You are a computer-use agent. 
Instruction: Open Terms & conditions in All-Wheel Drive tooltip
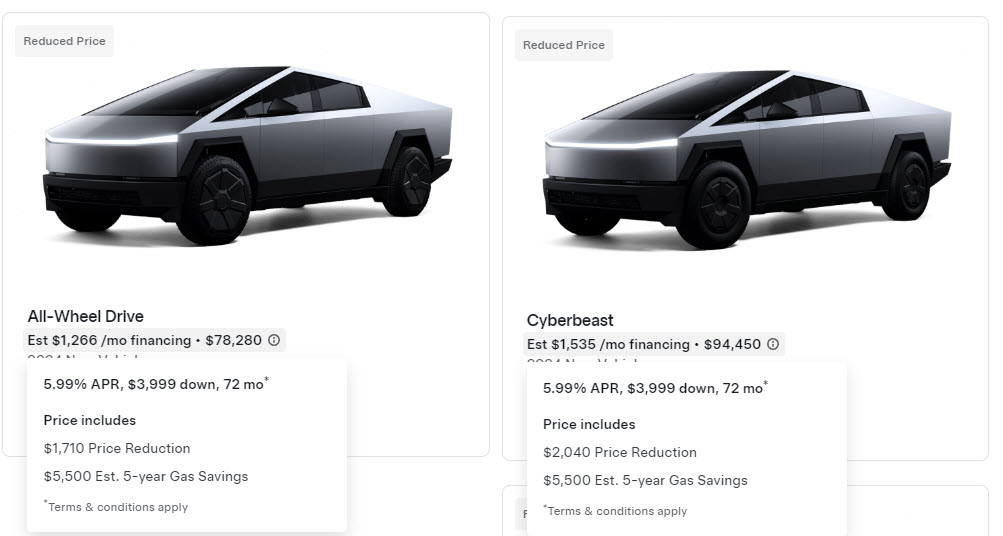coord(118,507)
